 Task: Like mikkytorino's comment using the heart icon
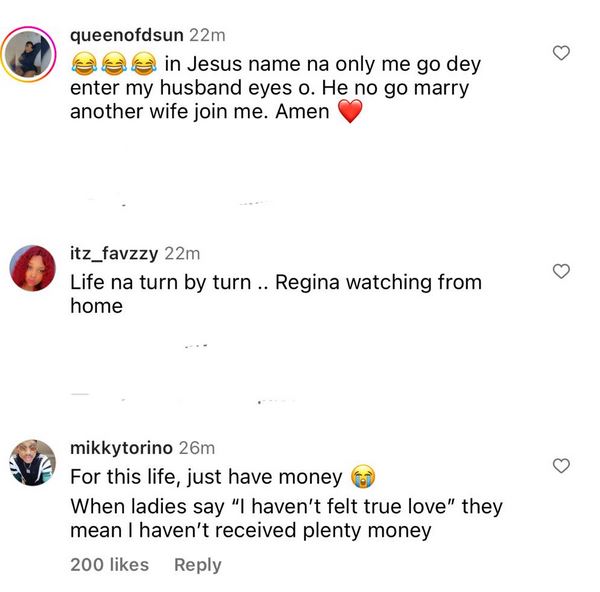point(561,465)
